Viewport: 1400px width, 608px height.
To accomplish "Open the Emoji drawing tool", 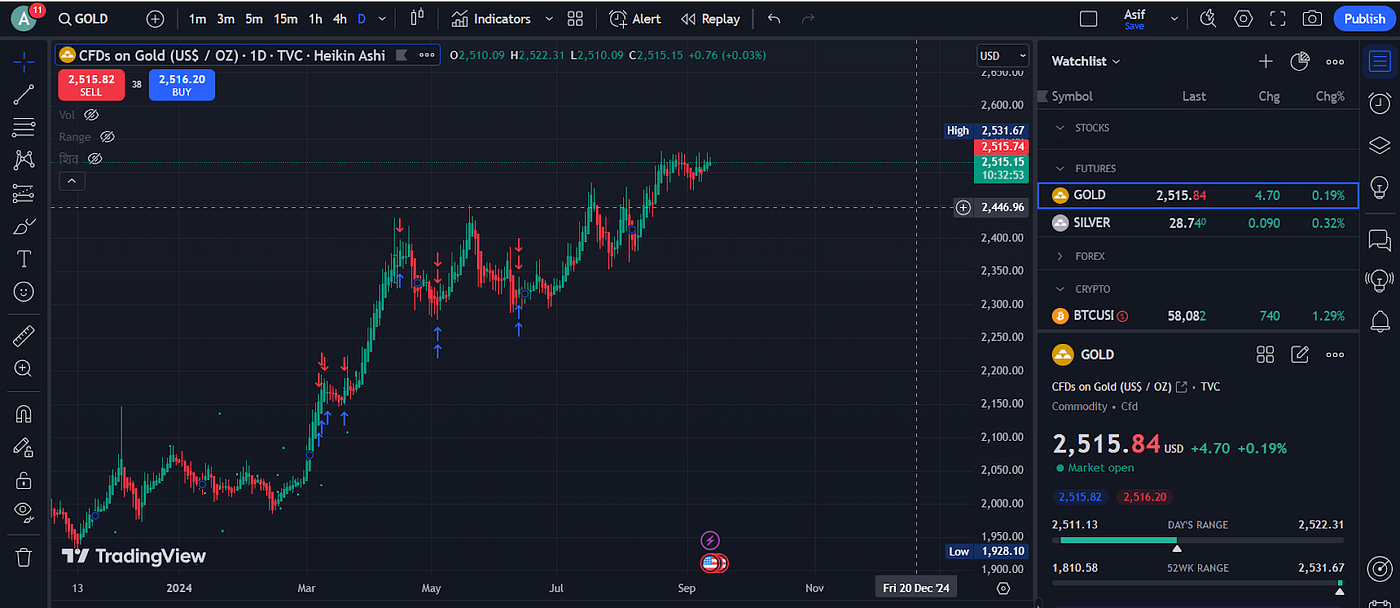I will click(24, 292).
